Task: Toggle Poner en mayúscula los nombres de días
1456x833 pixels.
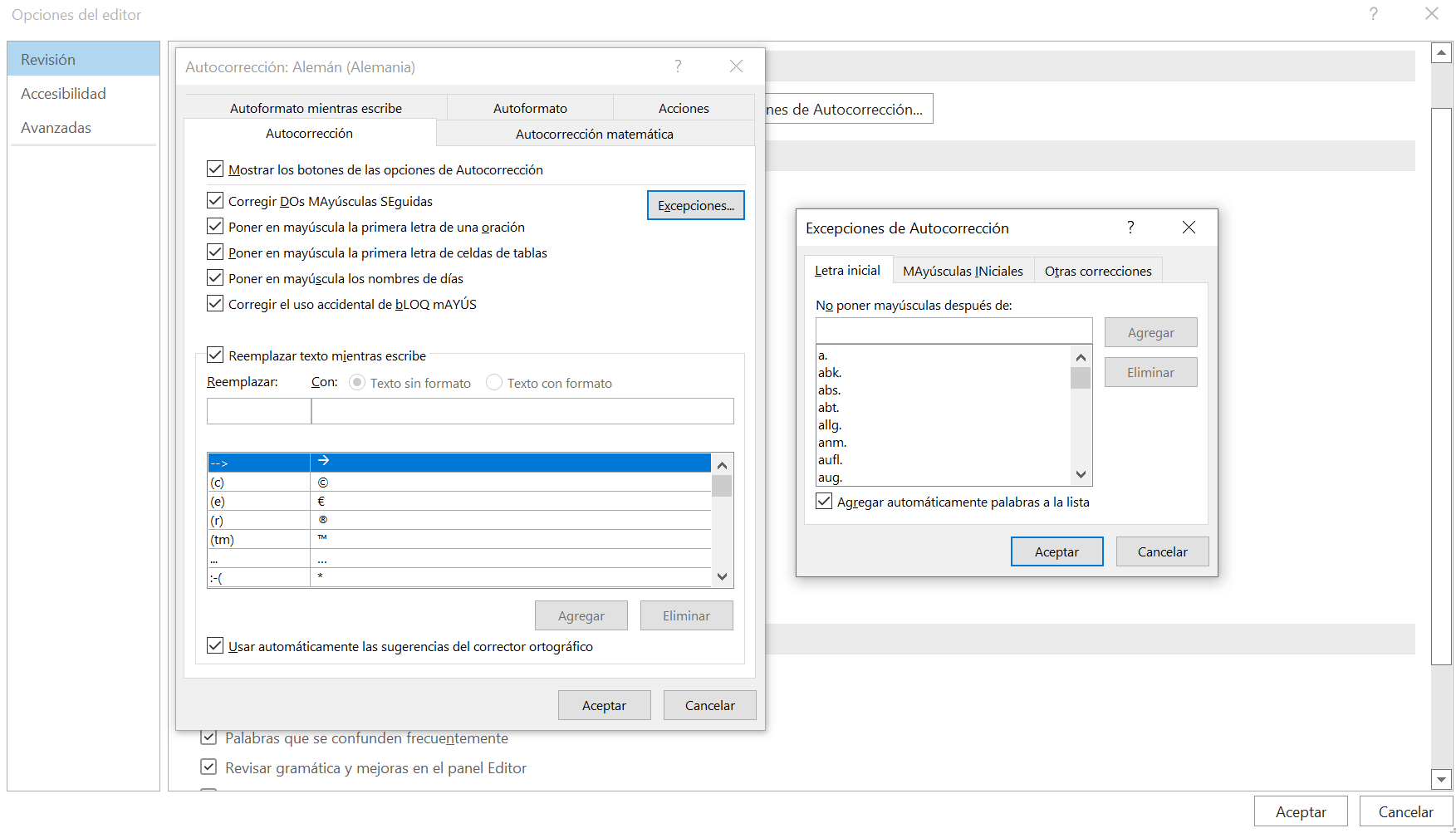Action: point(215,278)
